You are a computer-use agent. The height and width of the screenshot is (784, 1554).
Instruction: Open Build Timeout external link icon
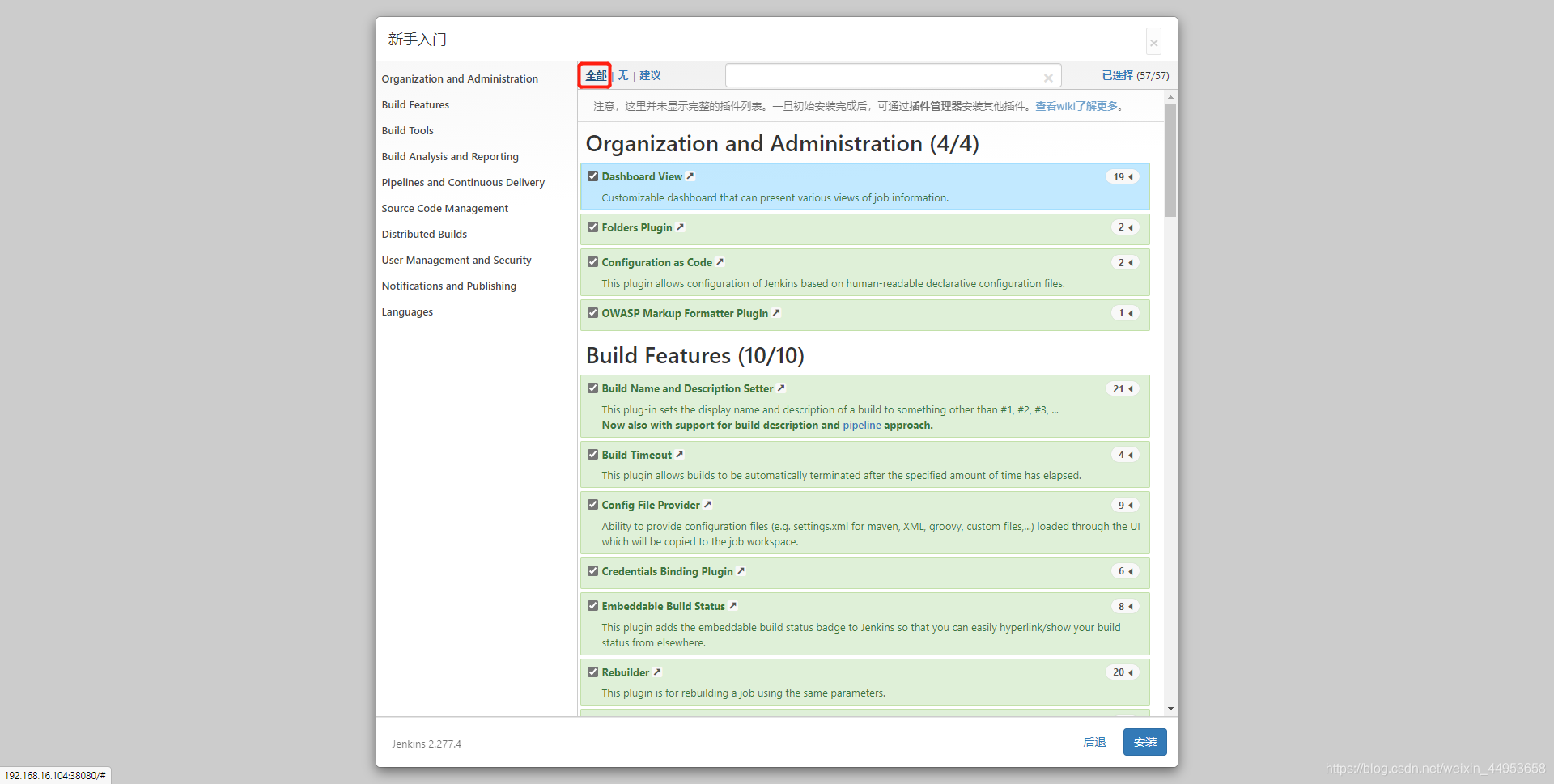(679, 454)
